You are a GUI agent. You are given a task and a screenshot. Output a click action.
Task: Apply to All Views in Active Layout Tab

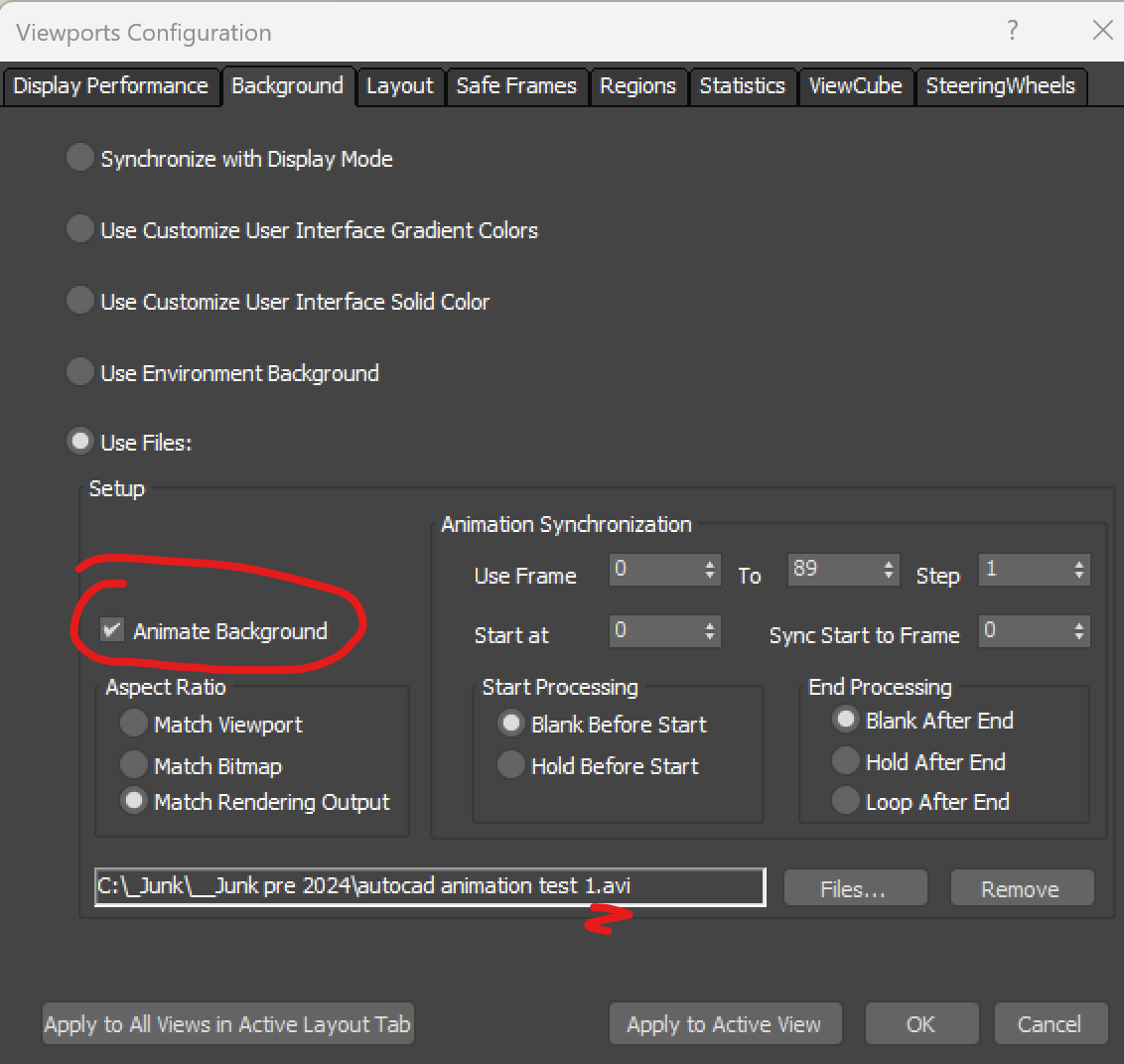(x=227, y=1023)
